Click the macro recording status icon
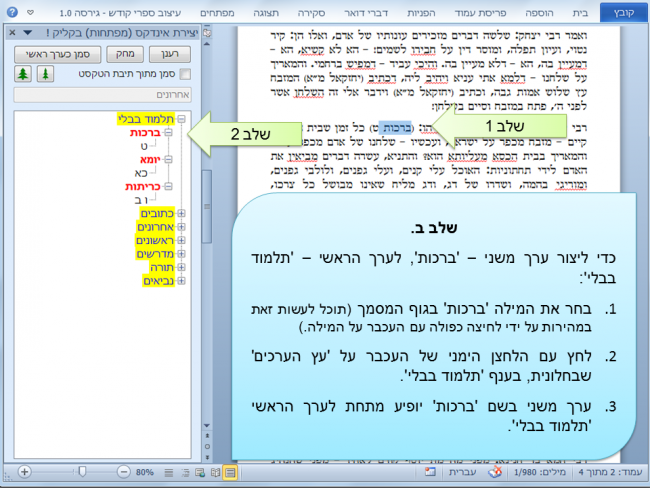 click(430, 472)
